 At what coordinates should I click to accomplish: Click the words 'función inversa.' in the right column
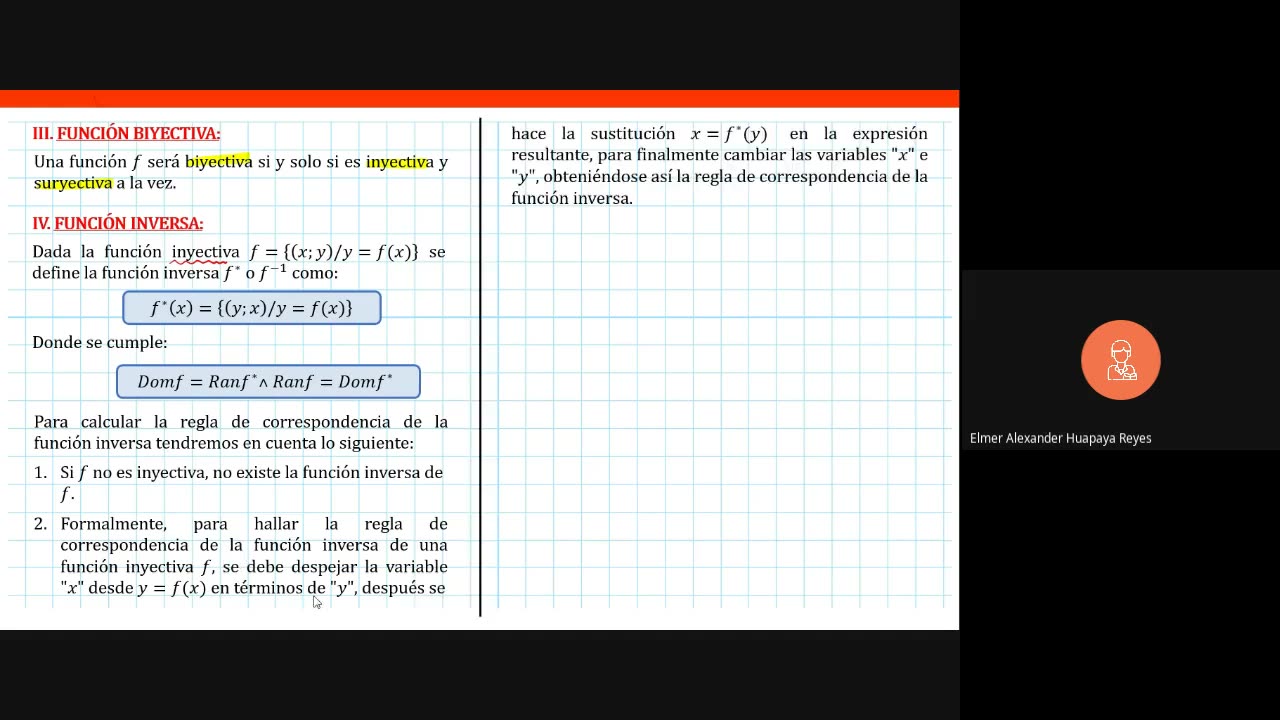(572, 198)
